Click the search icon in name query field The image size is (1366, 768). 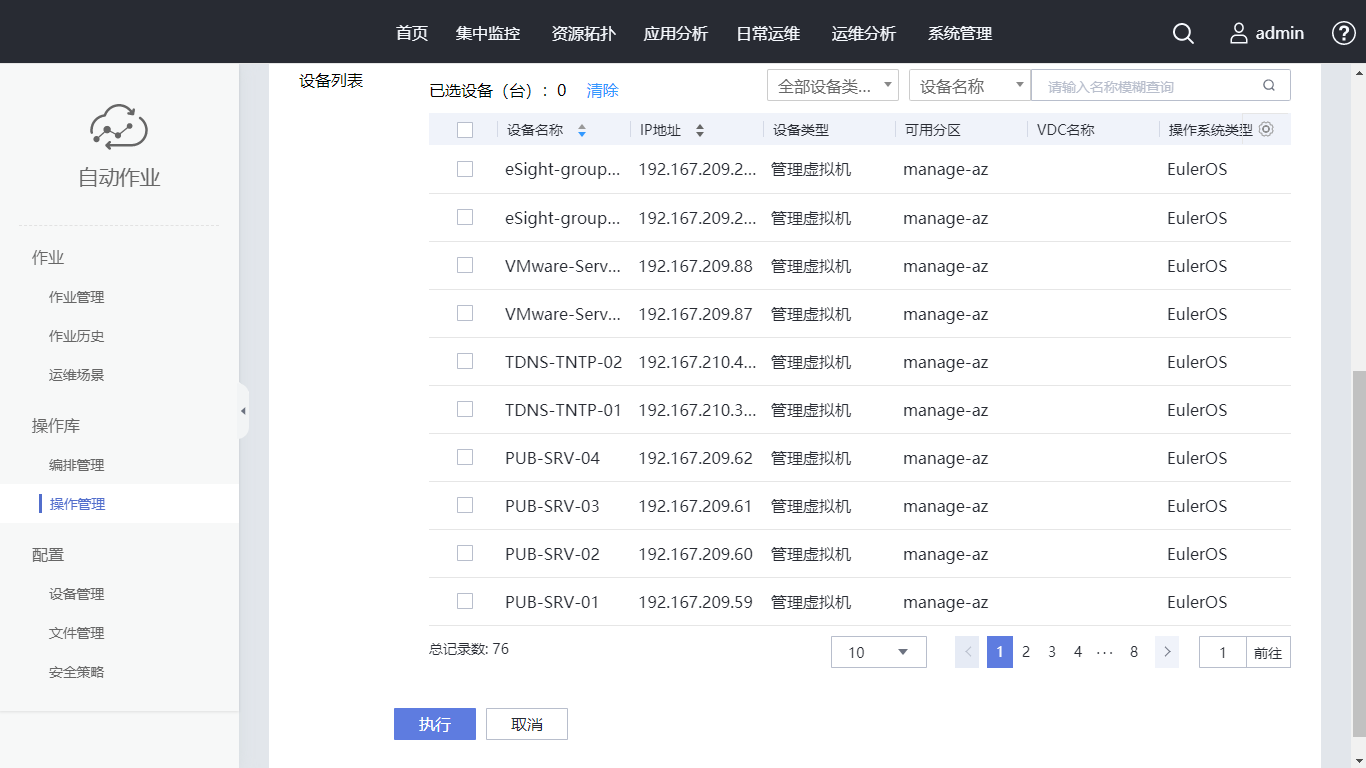tap(1269, 86)
